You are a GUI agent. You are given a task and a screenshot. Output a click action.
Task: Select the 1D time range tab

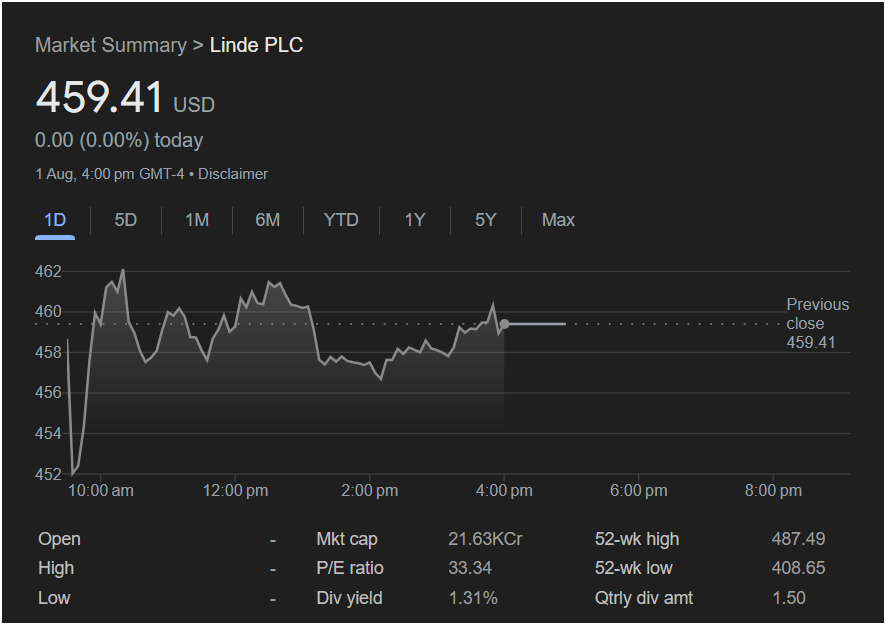click(55, 220)
